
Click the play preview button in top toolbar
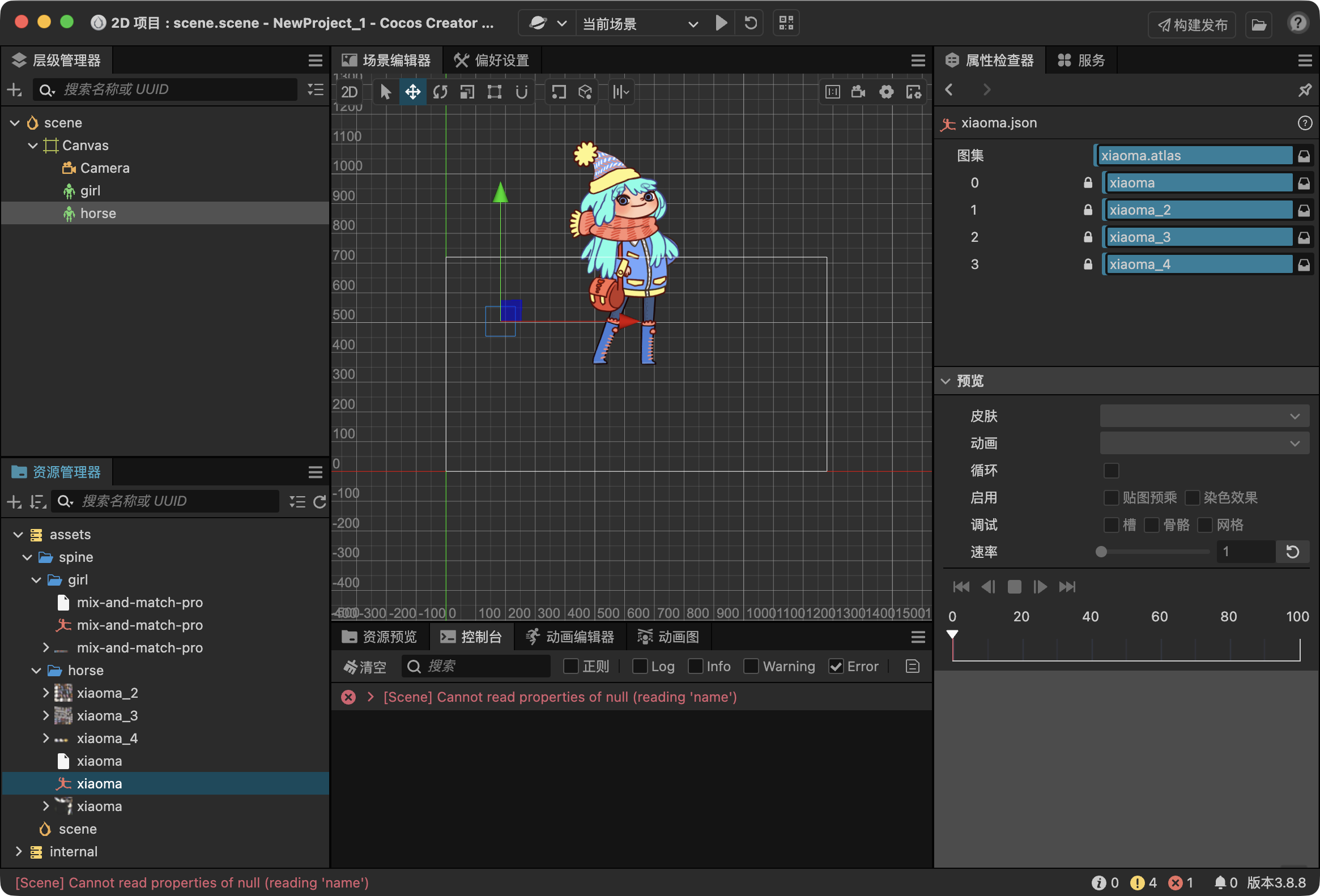pos(721,23)
